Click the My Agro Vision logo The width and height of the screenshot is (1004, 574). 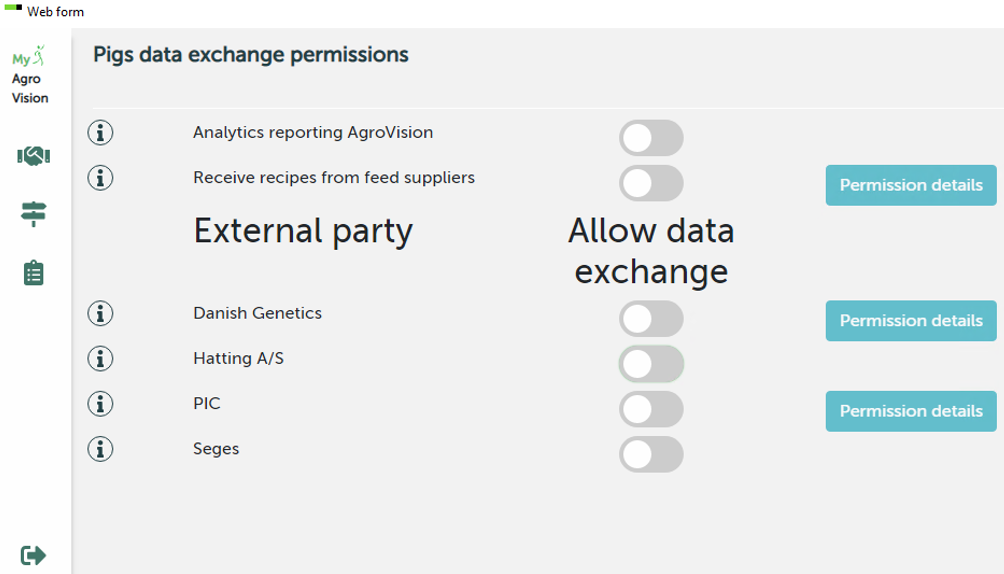coord(30,76)
